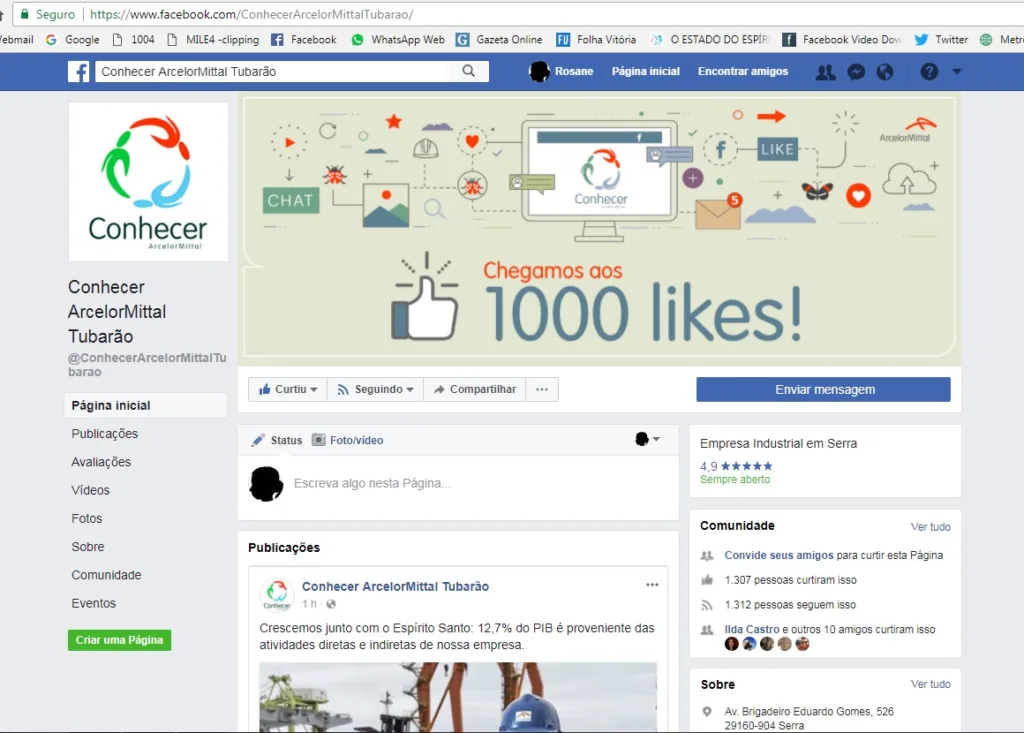Viewport: 1024px width, 733px height.
Task: Click Ver tudo in the Comunidade box
Action: 931,527
